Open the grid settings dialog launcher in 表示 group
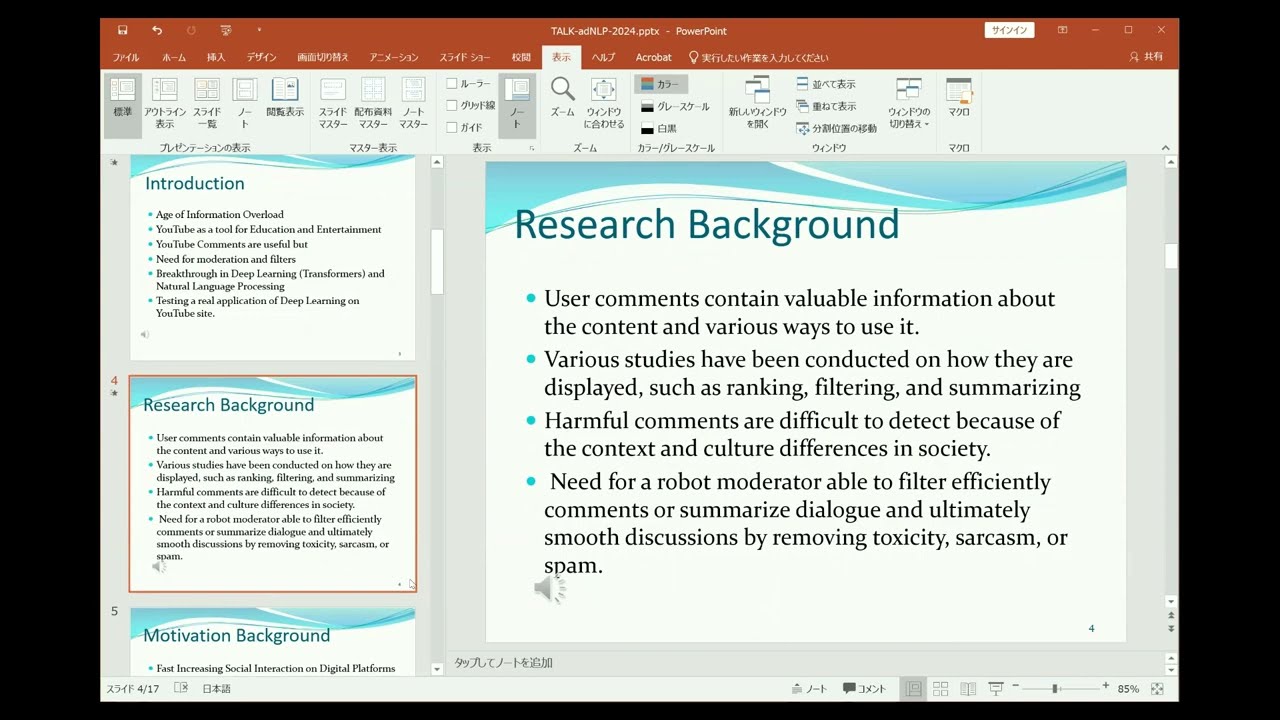 click(x=532, y=148)
